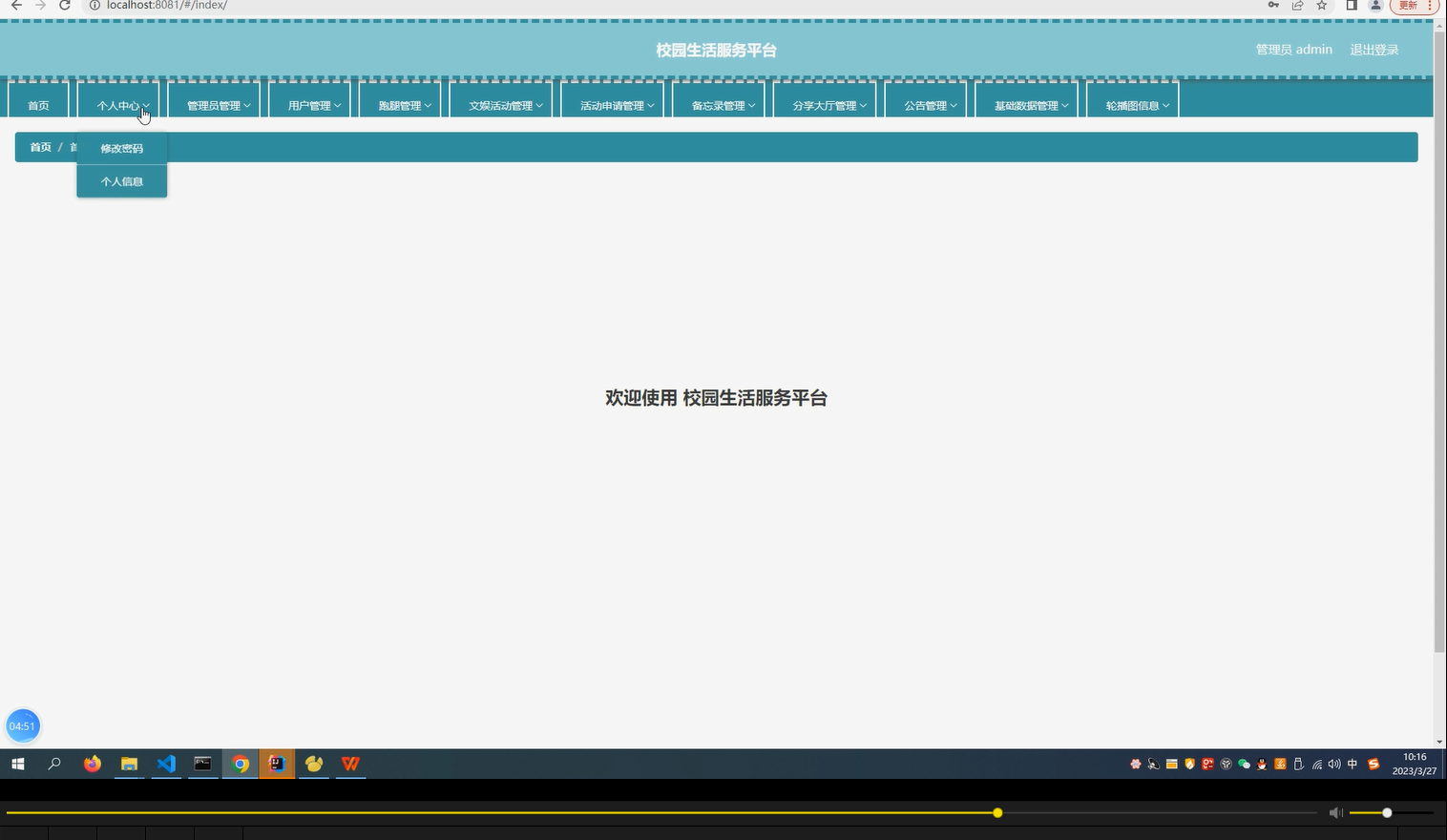The height and width of the screenshot is (840, 1447).
Task: Click the 04:51 recording timer bubble
Action: (x=23, y=726)
